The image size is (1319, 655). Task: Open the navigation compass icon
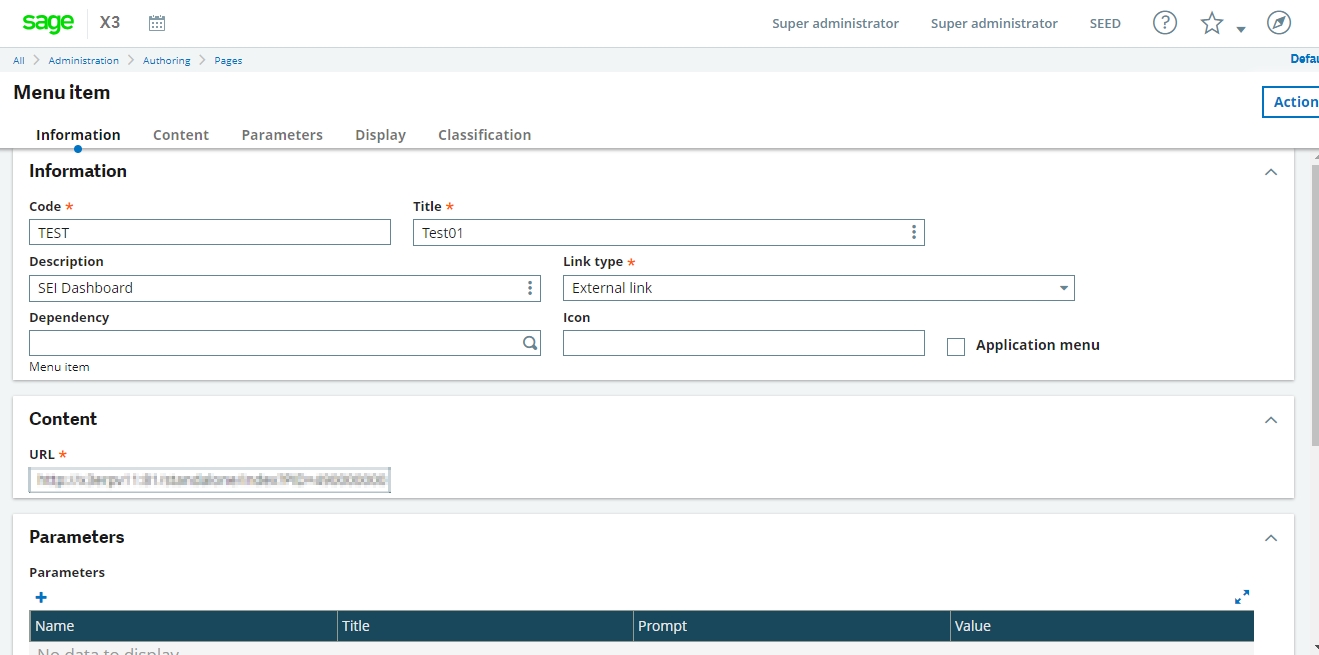click(1278, 22)
